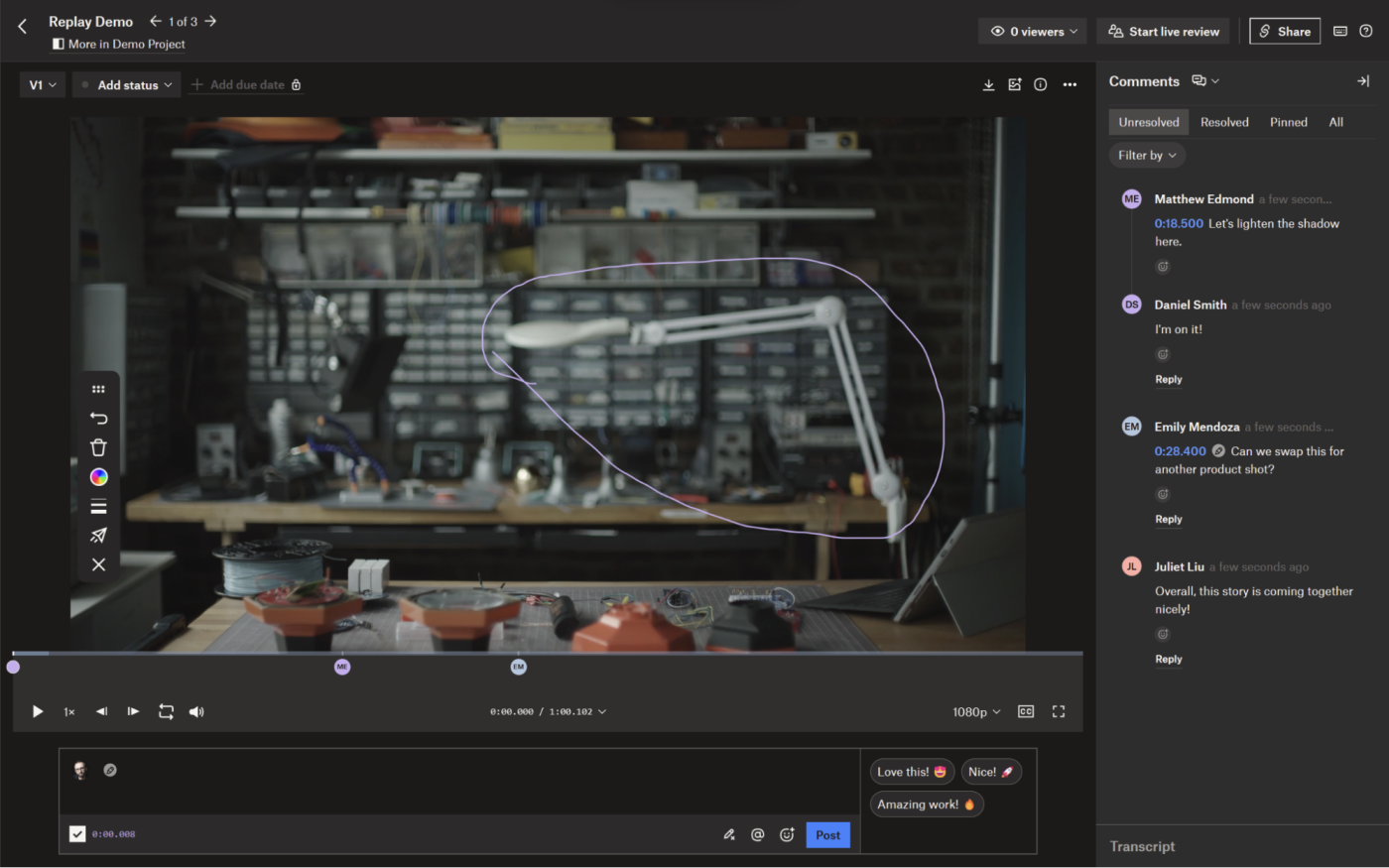Post the comment
Image resolution: width=1389 pixels, height=868 pixels.
click(x=827, y=835)
